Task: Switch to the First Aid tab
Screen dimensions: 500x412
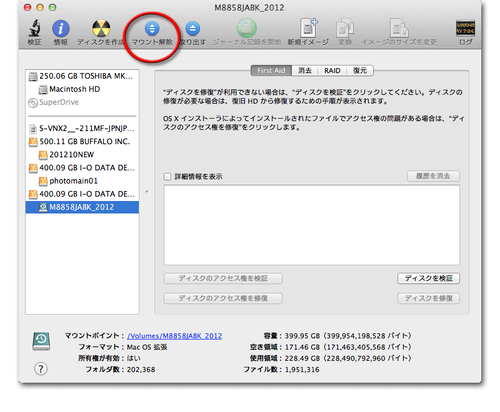Action: coord(271,71)
